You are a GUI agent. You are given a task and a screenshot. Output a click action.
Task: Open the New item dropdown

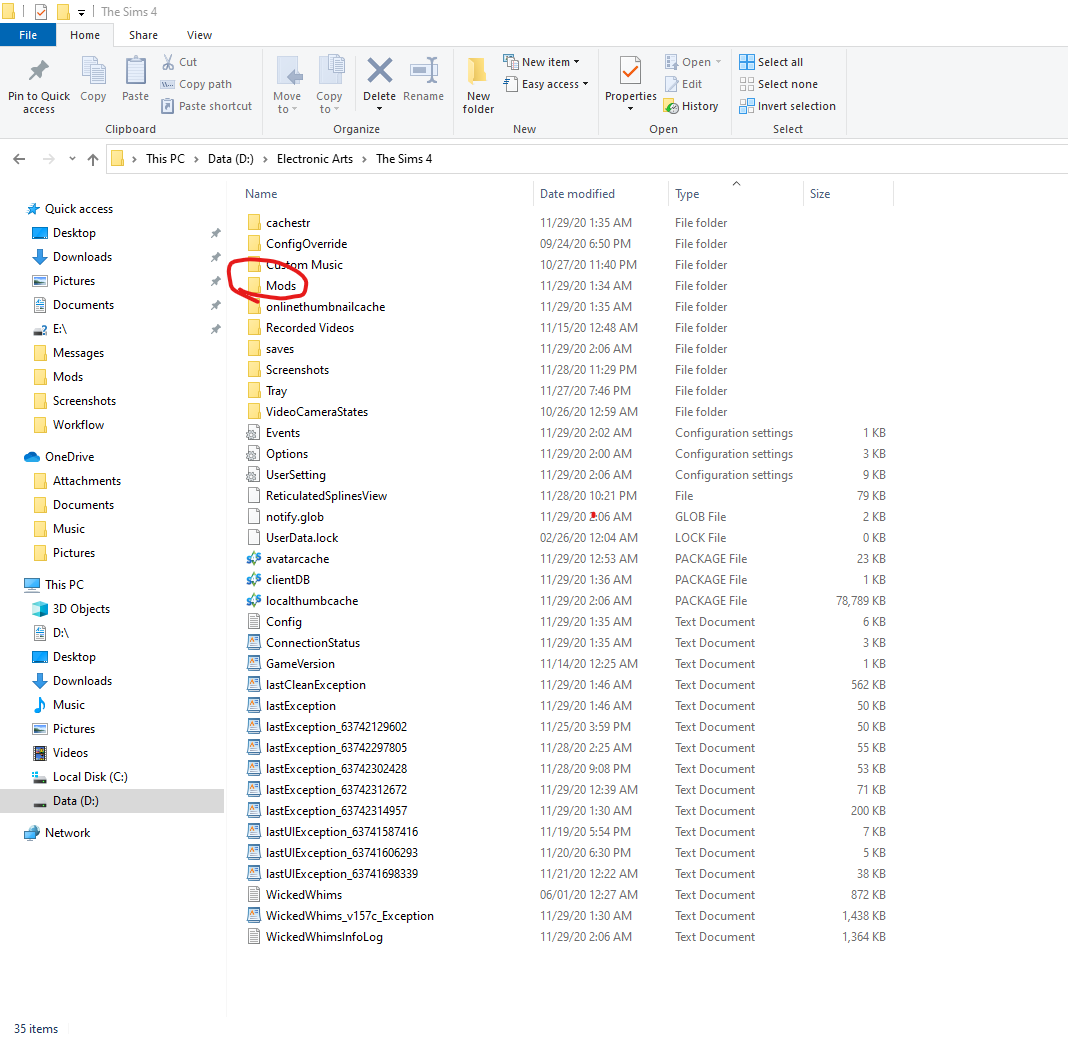(x=541, y=62)
